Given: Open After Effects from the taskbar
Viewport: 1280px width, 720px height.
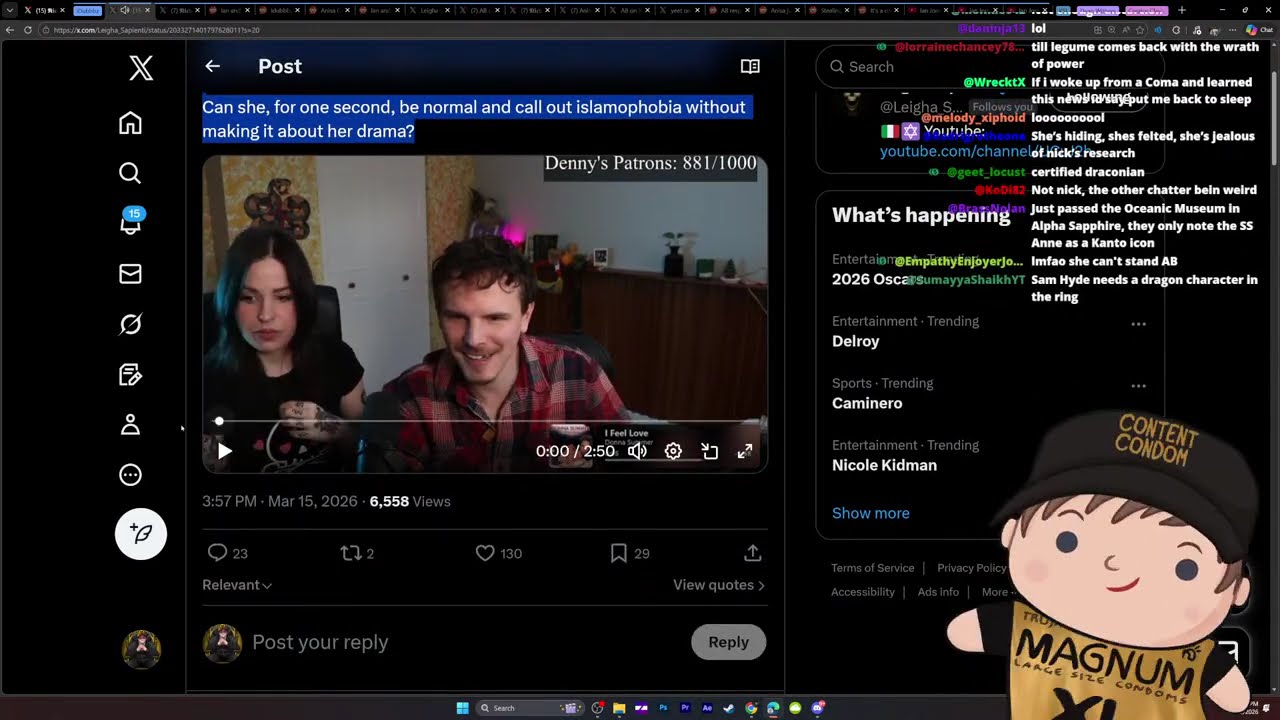Looking at the screenshot, I should (707, 708).
